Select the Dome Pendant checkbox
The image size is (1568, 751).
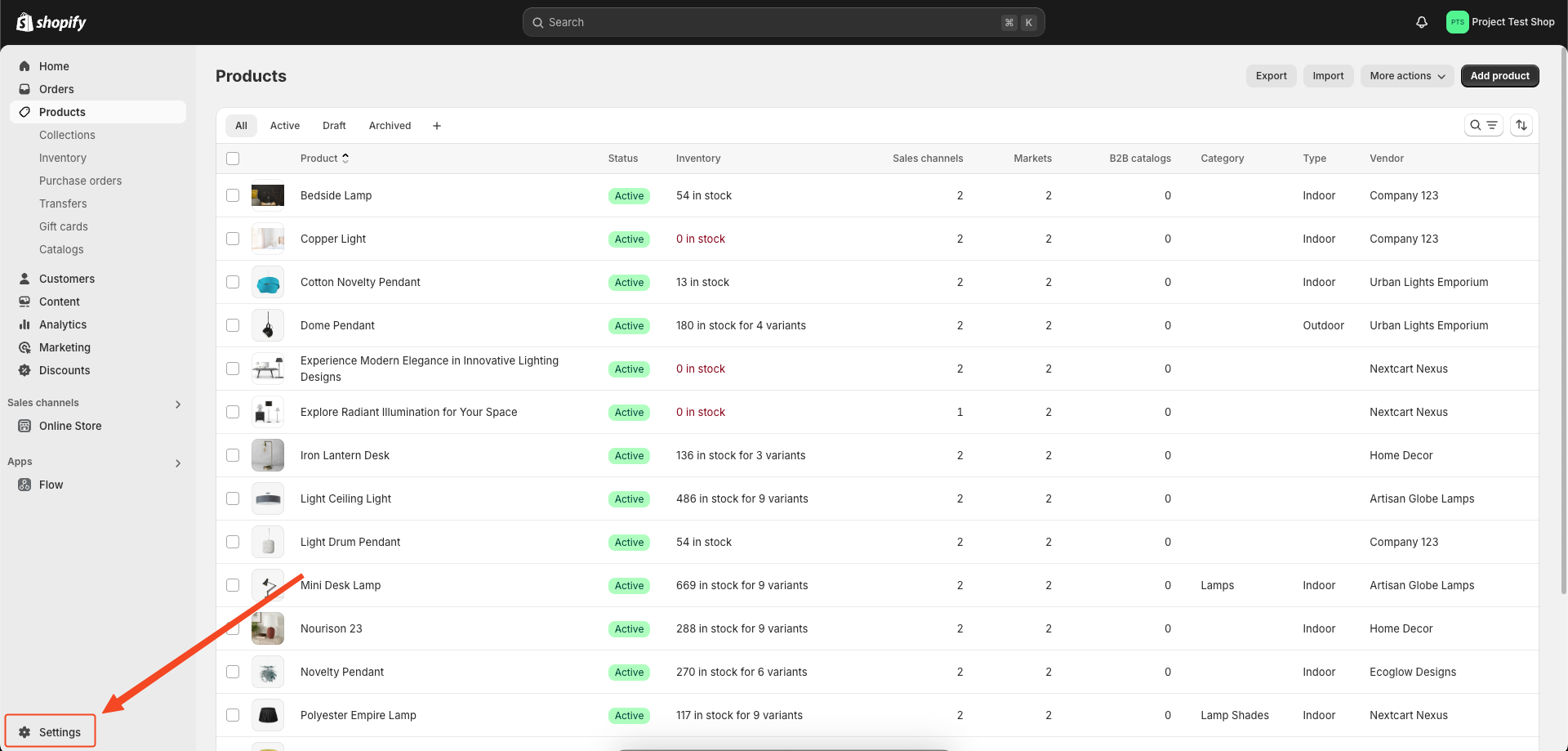click(x=233, y=325)
